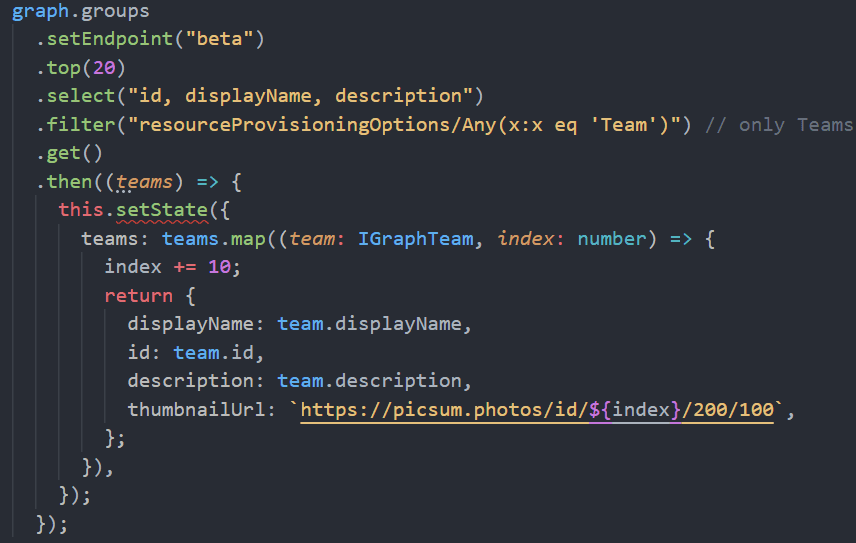856x543 pixels.
Task: Click the number 10 after +=
Action: click(x=219, y=267)
